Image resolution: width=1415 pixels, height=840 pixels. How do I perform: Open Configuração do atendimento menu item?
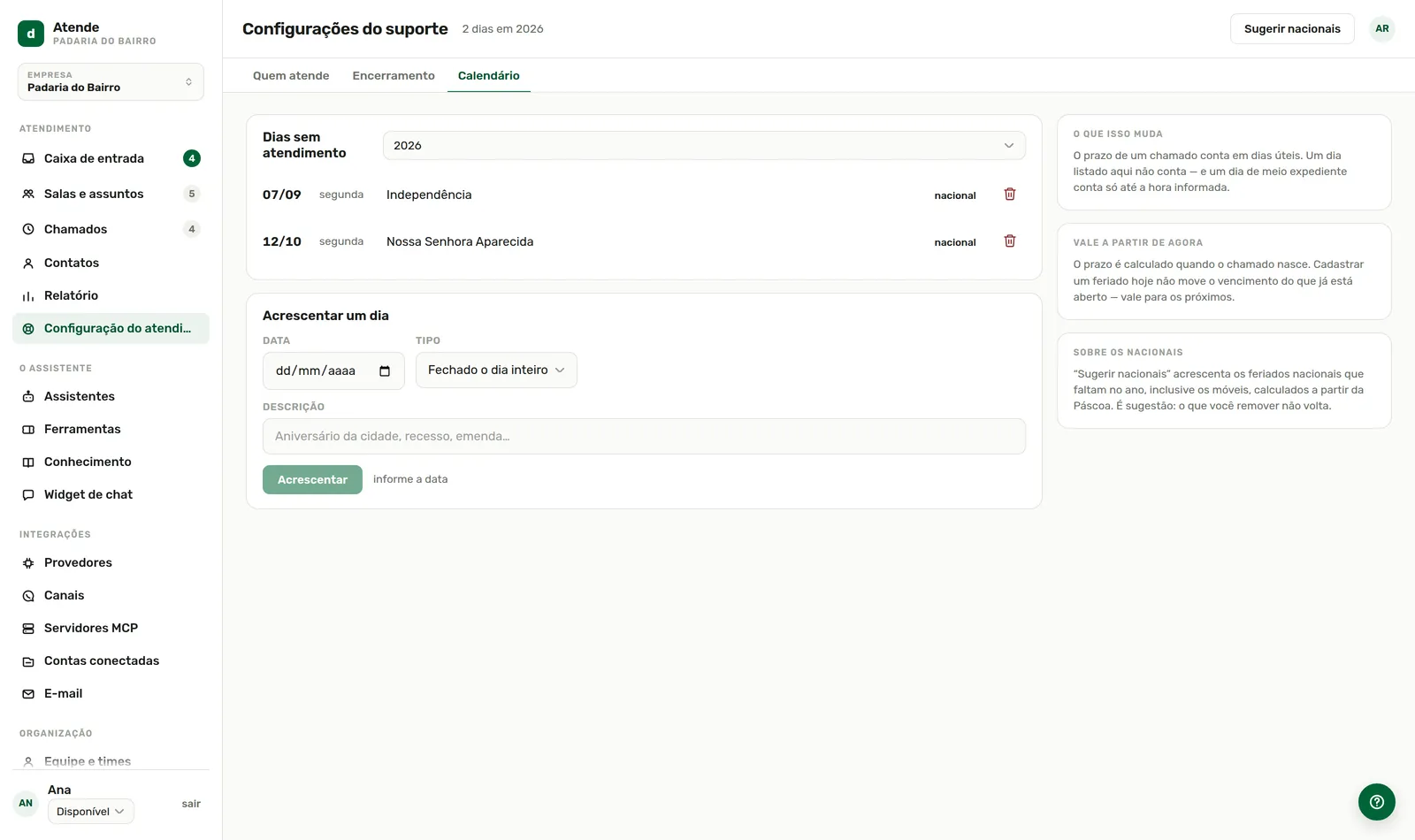pos(111,328)
